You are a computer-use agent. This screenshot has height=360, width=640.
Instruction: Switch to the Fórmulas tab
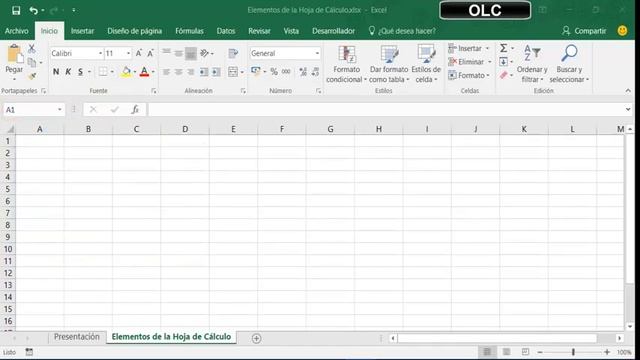tap(189, 31)
